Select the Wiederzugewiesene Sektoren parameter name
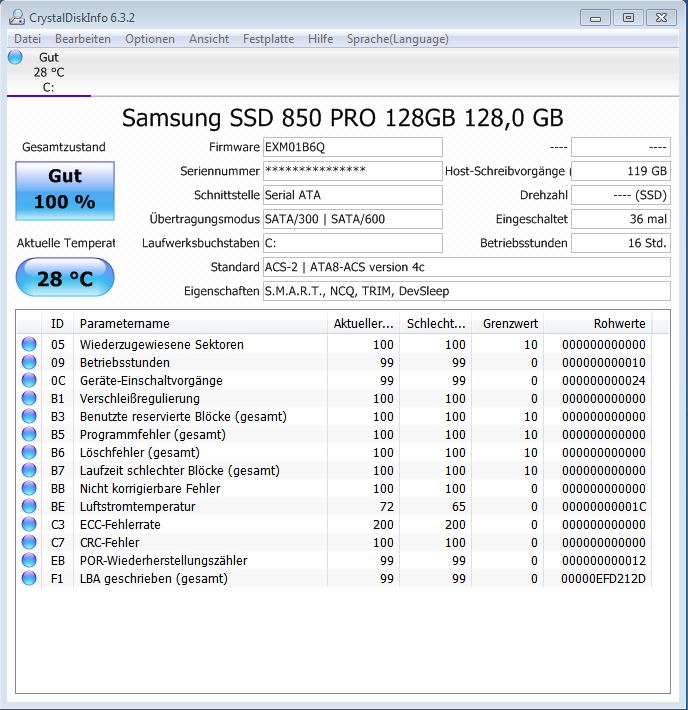Image resolution: width=688 pixels, height=710 pixels. pos(162,345)
